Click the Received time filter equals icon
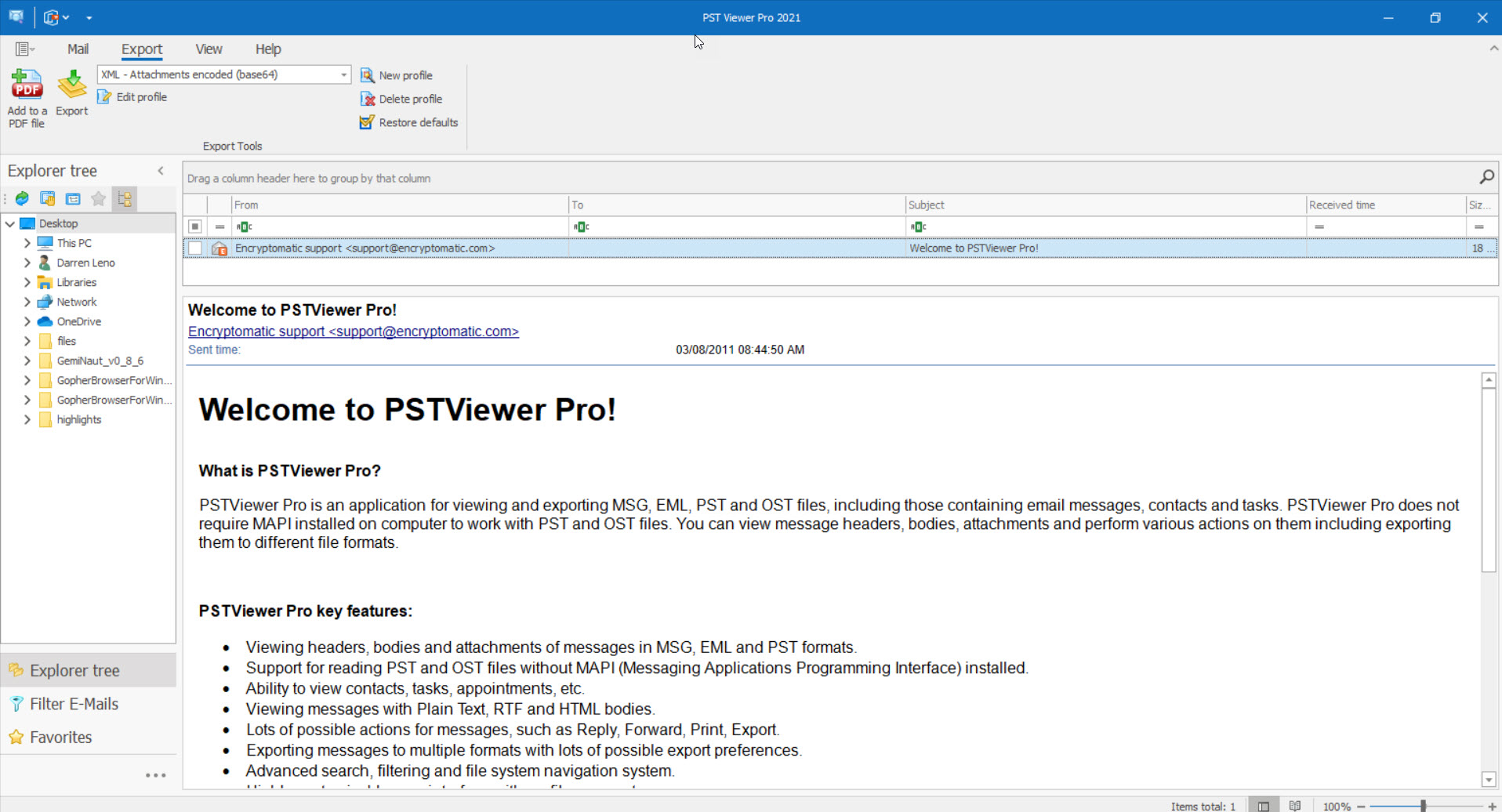 click(x=1319, y=227)
